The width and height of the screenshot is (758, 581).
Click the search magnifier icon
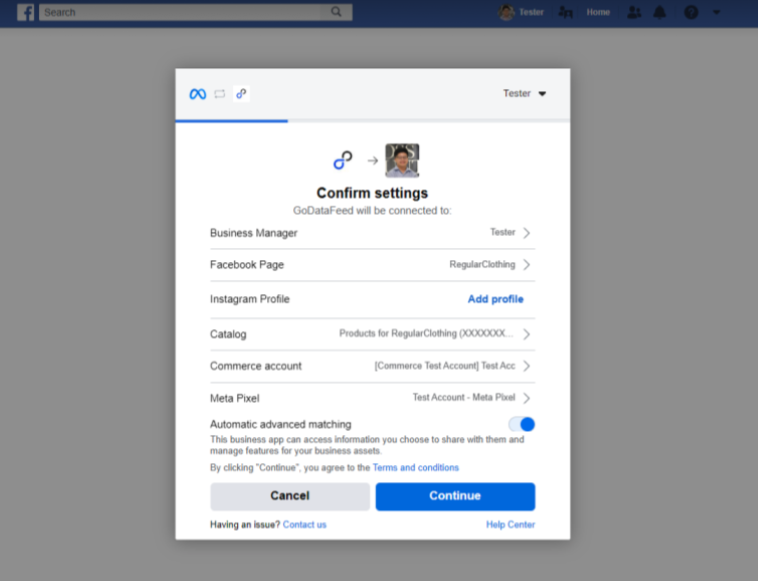(336, 12)
